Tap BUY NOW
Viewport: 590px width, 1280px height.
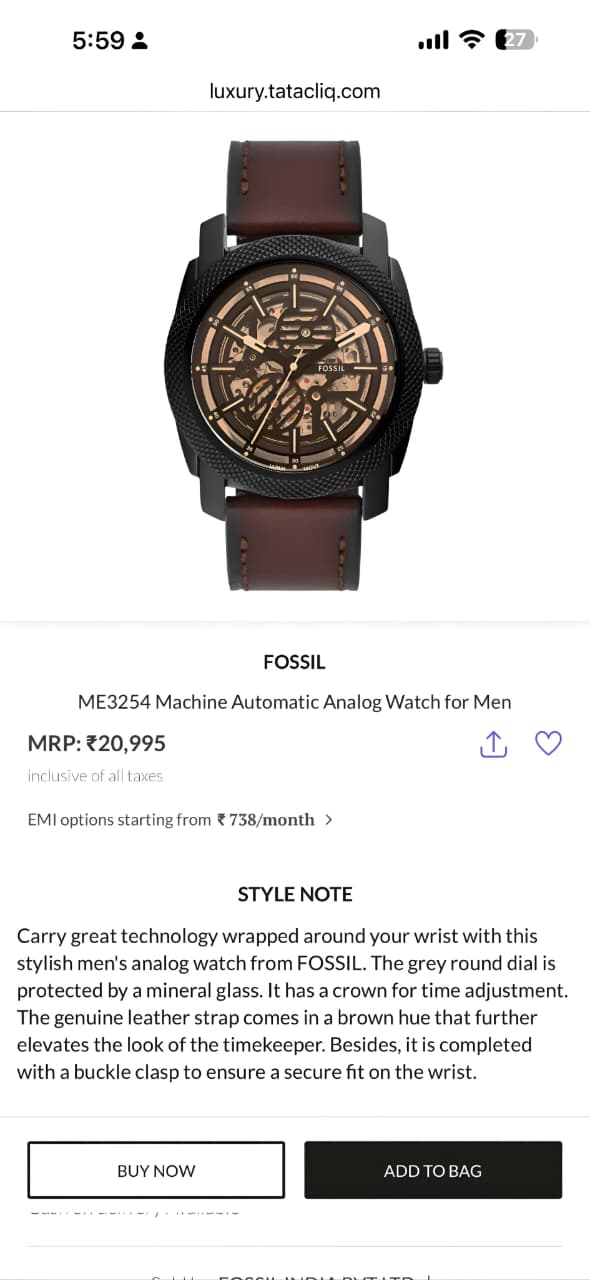click(x=156, y=1170)
